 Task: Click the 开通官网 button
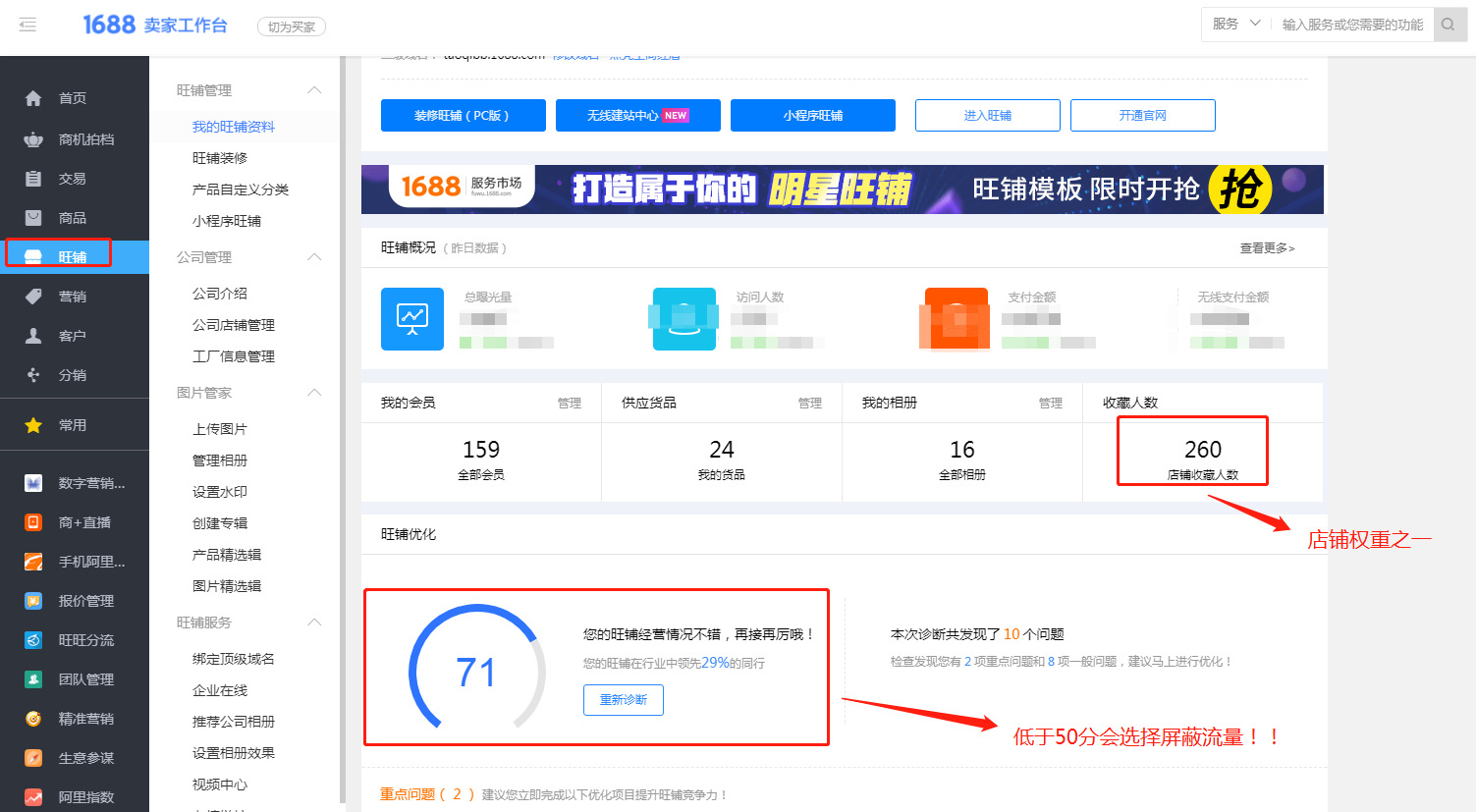pos(1143,115)
